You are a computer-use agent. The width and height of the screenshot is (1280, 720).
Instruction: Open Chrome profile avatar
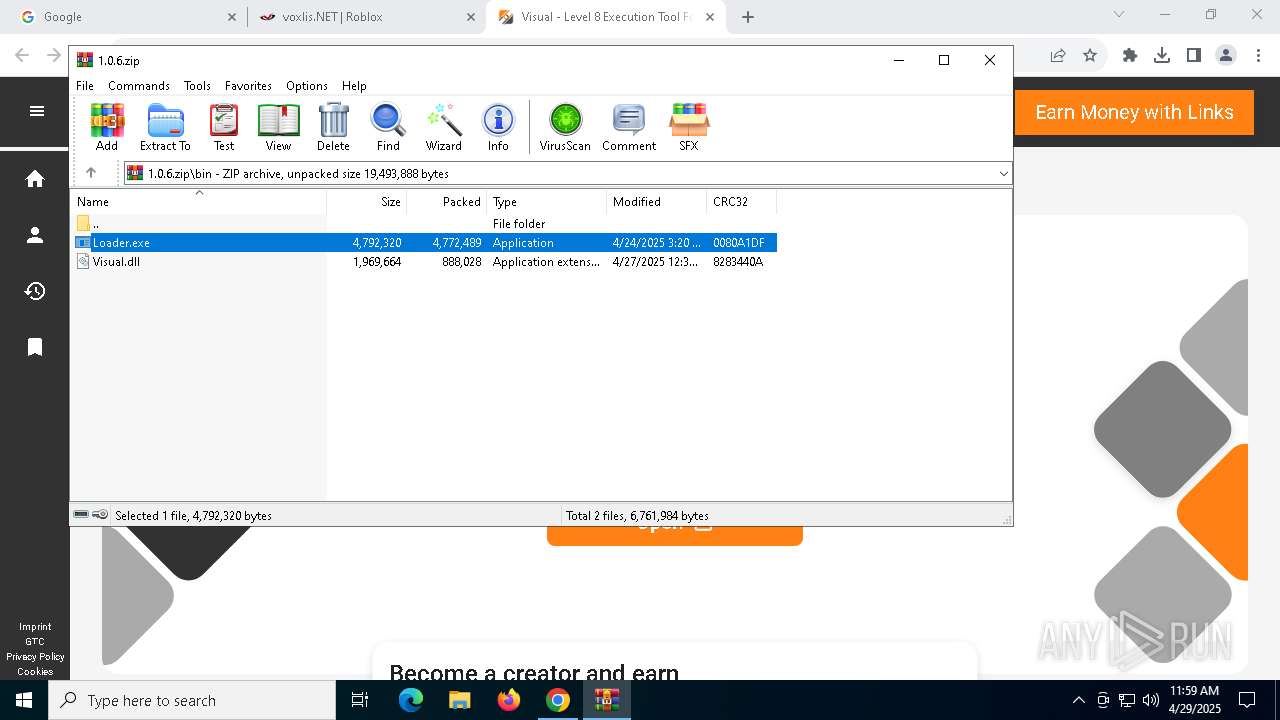tap(1226, 56)
